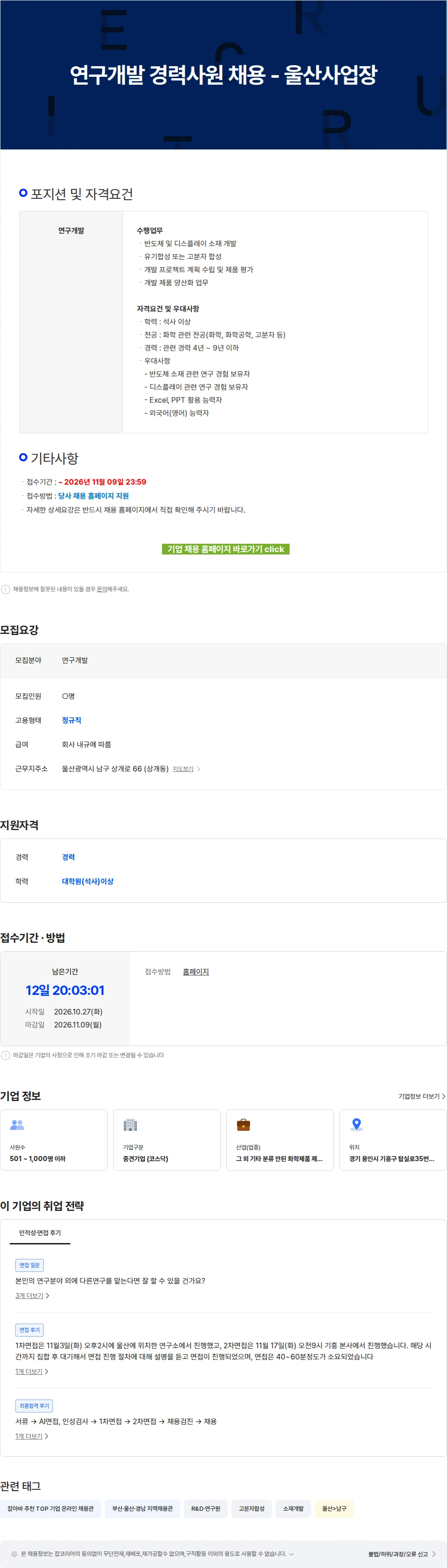Click the banner title 연구개발 경력사원 채용
Image resolution: width=447 pixels, height=1568 pixels.
click(223, 74)
